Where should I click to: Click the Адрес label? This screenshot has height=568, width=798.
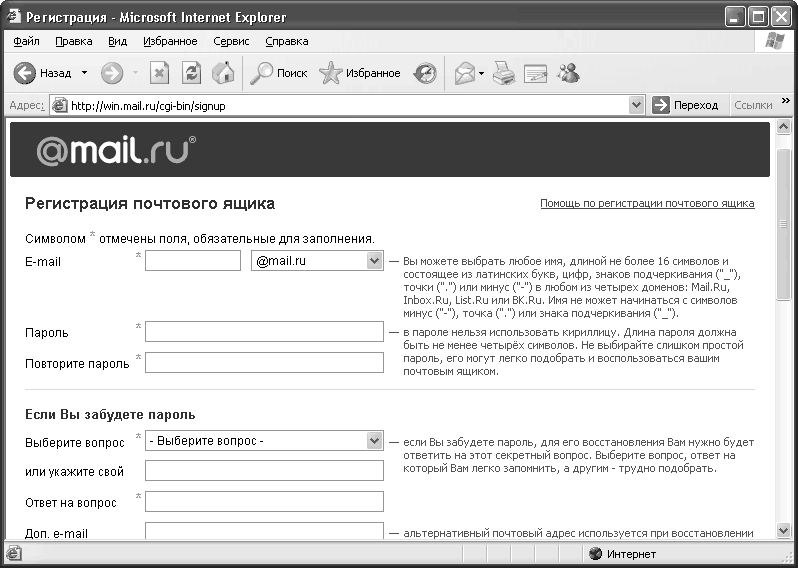pyautogui.click(x=27, y=105)
